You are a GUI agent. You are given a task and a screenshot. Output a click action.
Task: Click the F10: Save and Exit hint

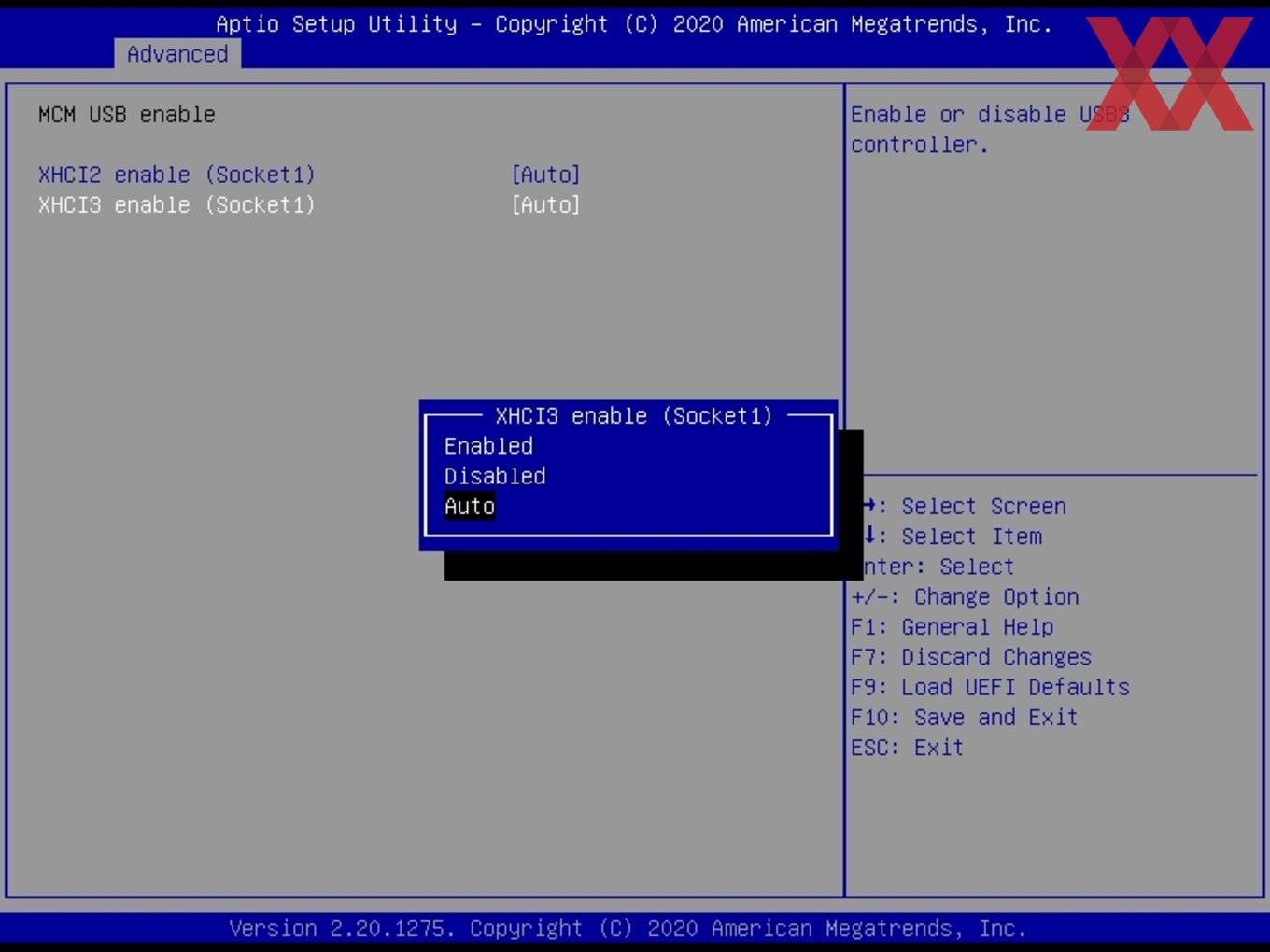click(x=965, y=717)
